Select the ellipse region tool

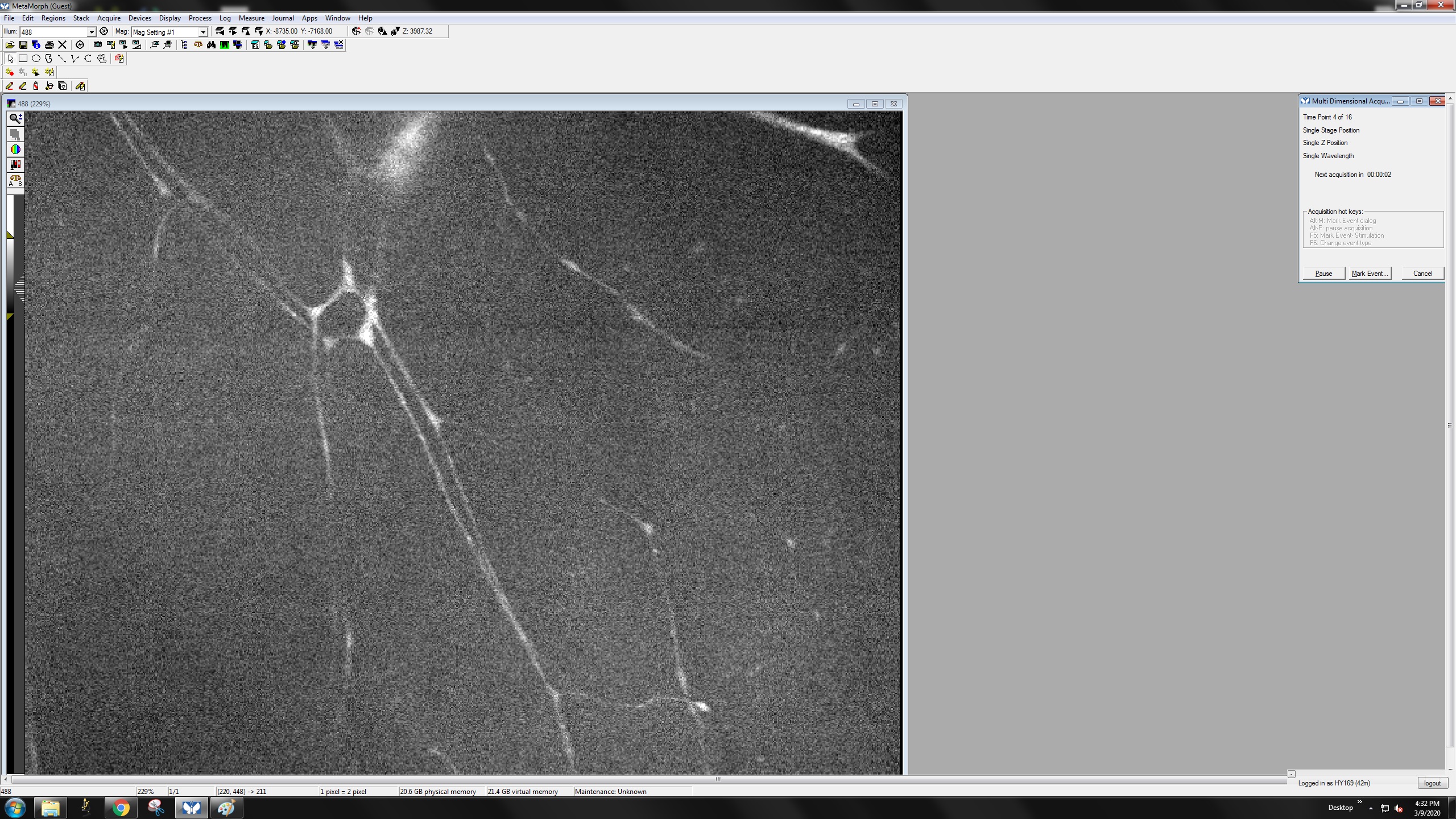[x=36, y=59]
